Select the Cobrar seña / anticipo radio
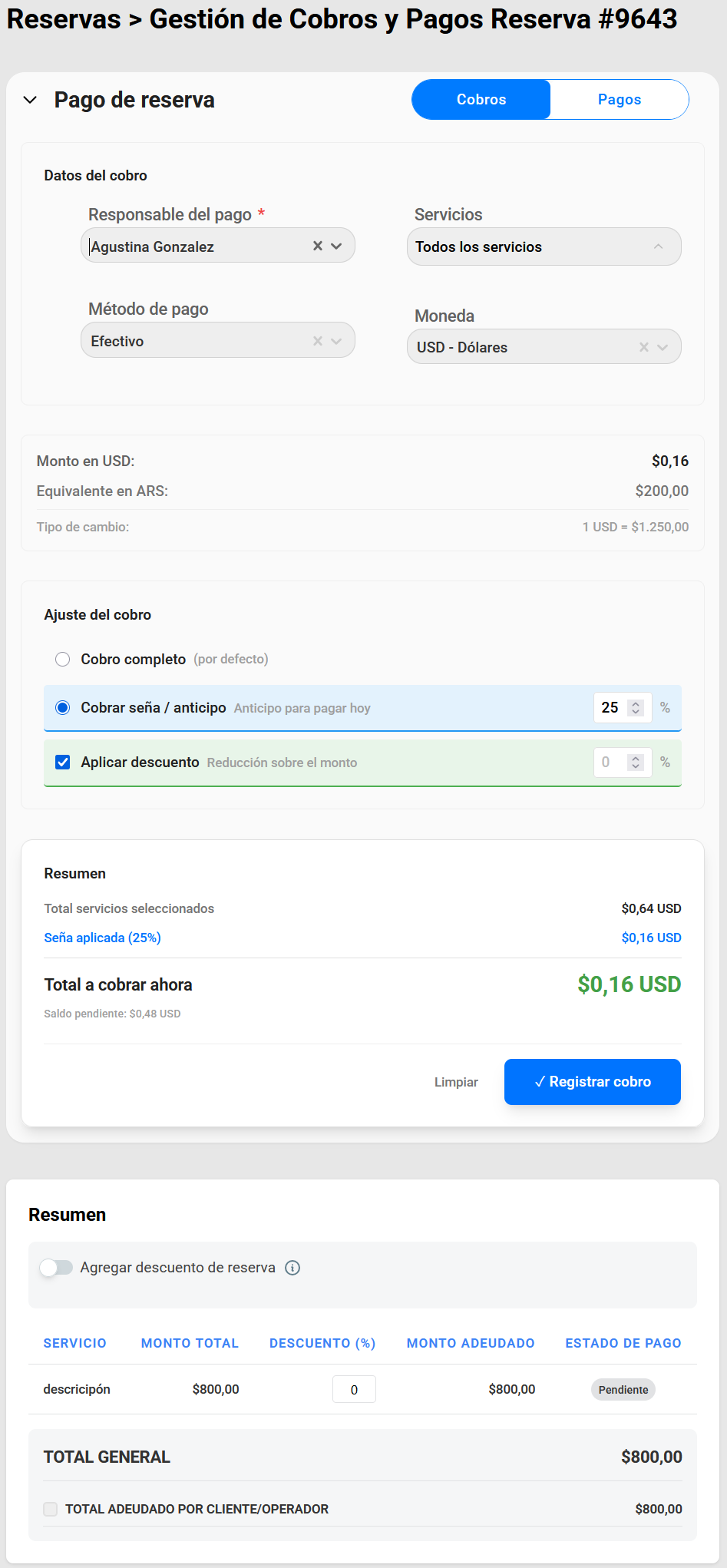Image resolution: width=727 pixels, height=1568 pixels. pyautogui.click(x=63, y=707)
